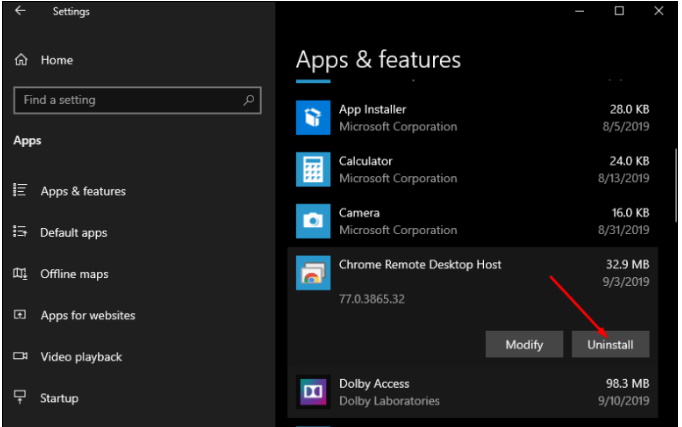Select the Camera list entry name
This screenshot has height=427, width=682.
pyautogui.click(x=359, y=213)
